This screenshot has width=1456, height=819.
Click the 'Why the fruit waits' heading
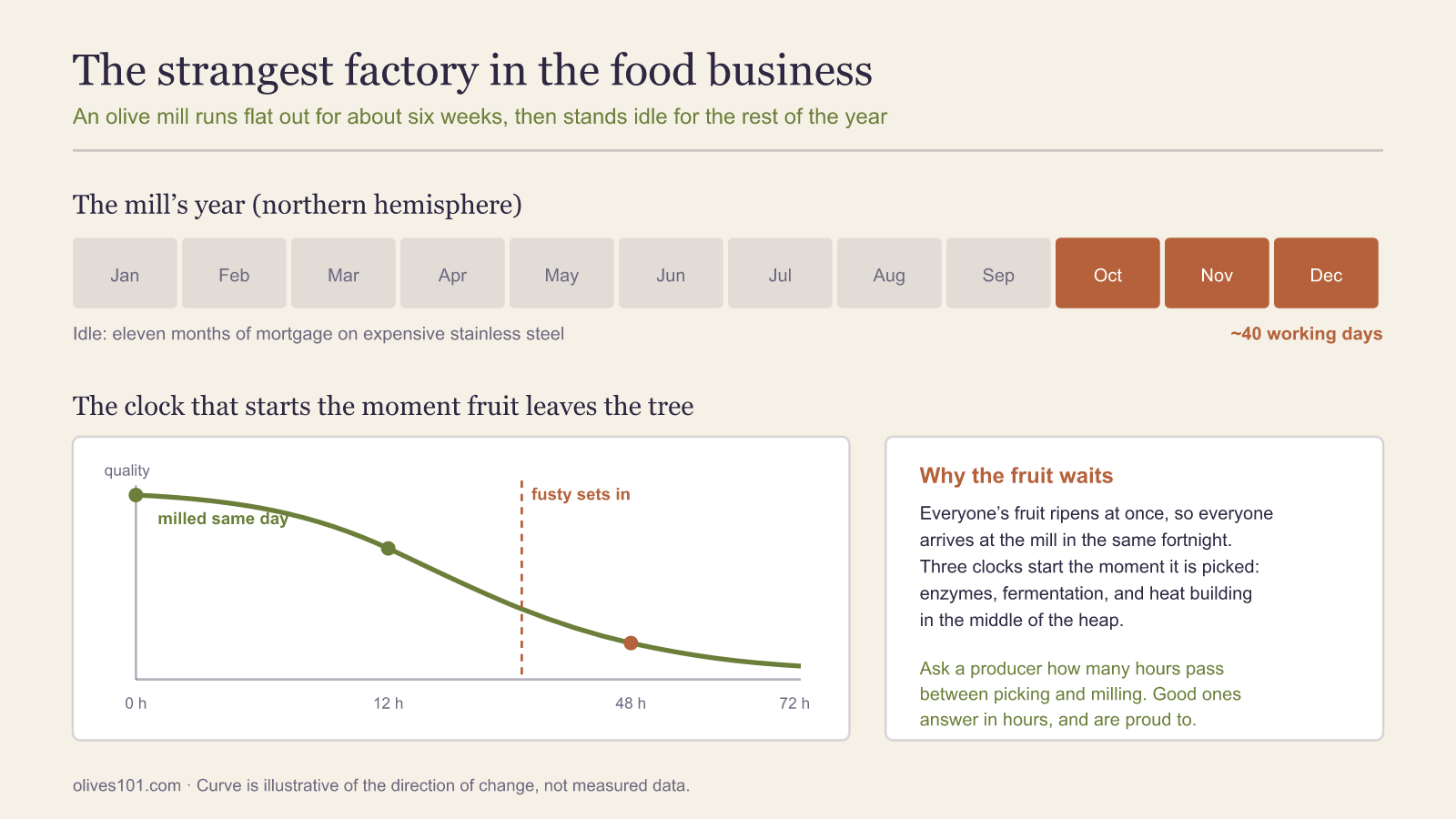(1016, 476)
